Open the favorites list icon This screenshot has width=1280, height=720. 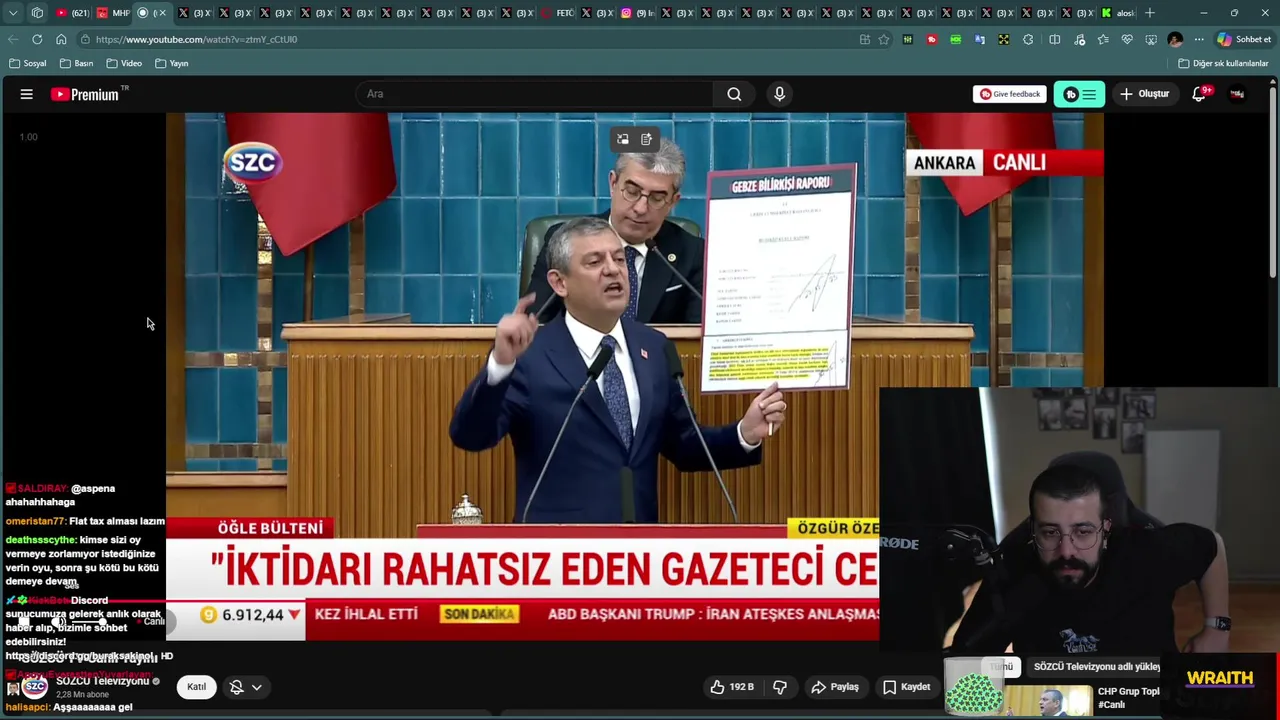coord(1103,39)
